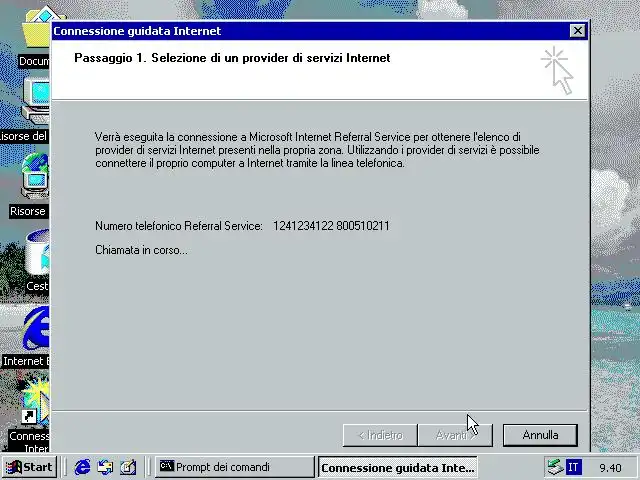
Task: Click the Avanti next button
Action: click(455, 435)
